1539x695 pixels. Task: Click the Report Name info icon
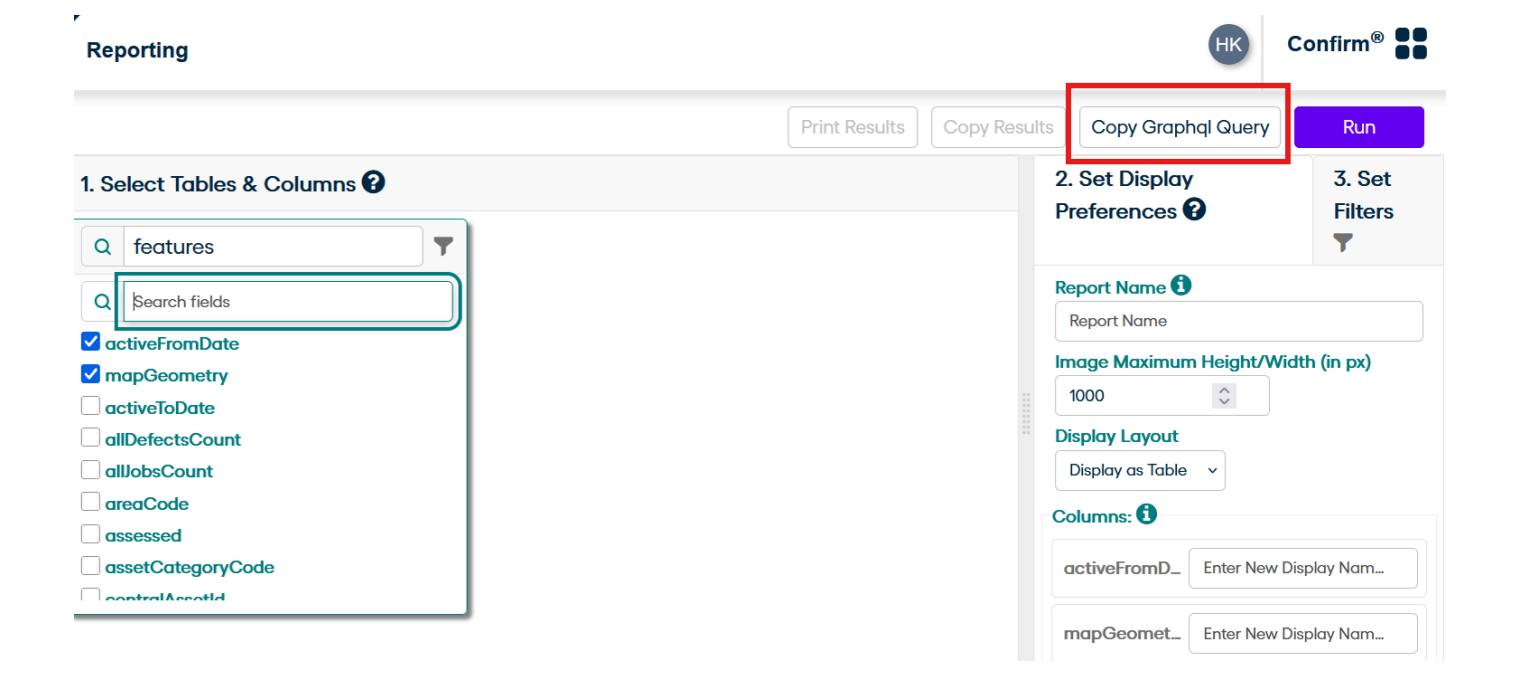[x=1181, y=286]
